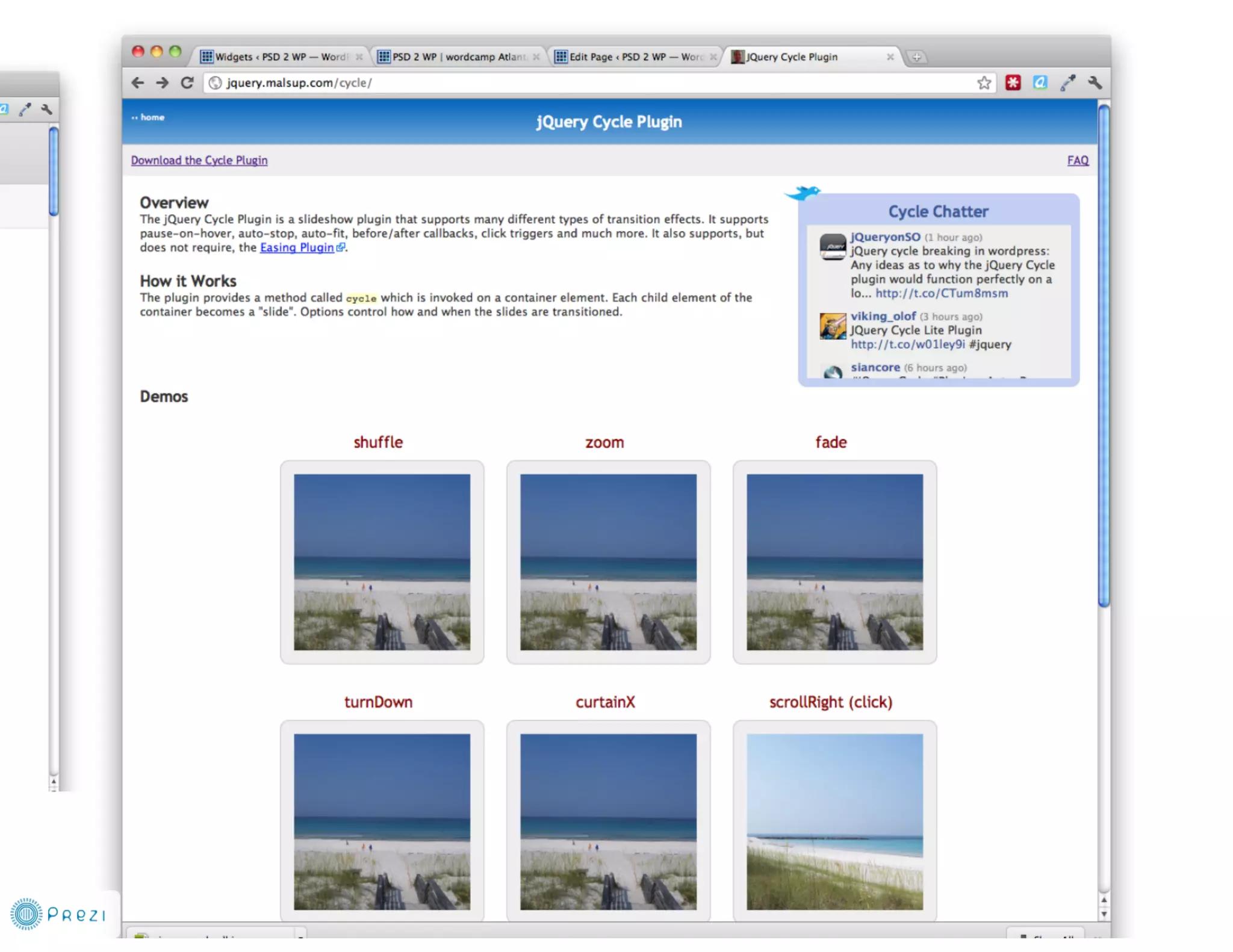Click the scrollRight (click) heading
The image size is (1233, 952).
[x=831, y=702]
